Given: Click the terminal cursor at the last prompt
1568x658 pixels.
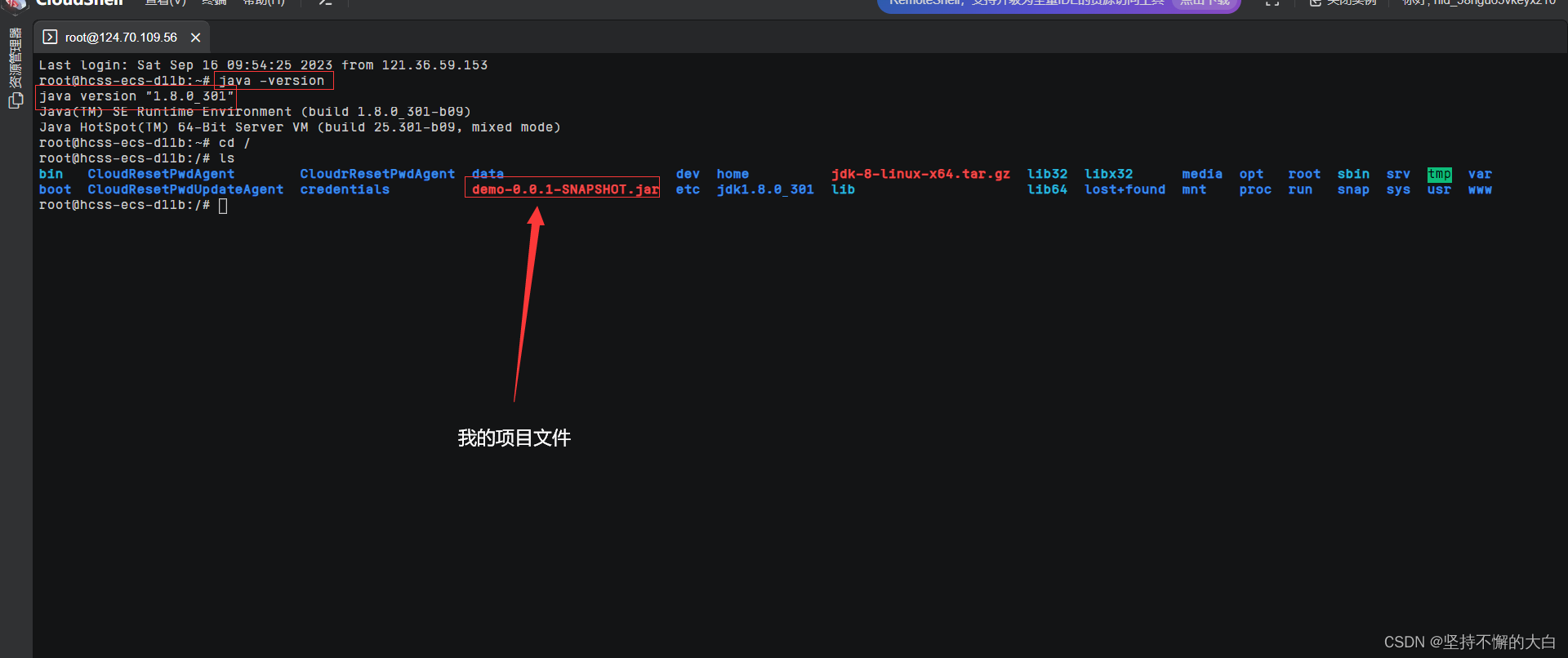Looking at the screenshot, I should pyautogui.click(x=223, y=205).
